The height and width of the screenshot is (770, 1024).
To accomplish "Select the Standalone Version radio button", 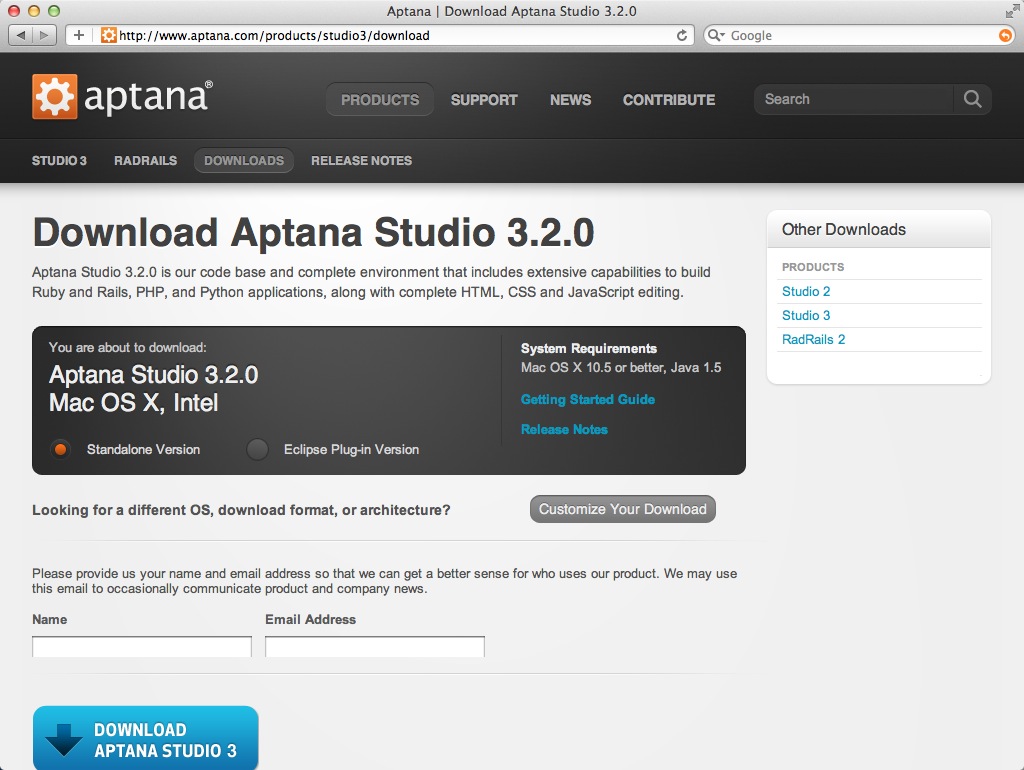I will (x=60, y=449).
